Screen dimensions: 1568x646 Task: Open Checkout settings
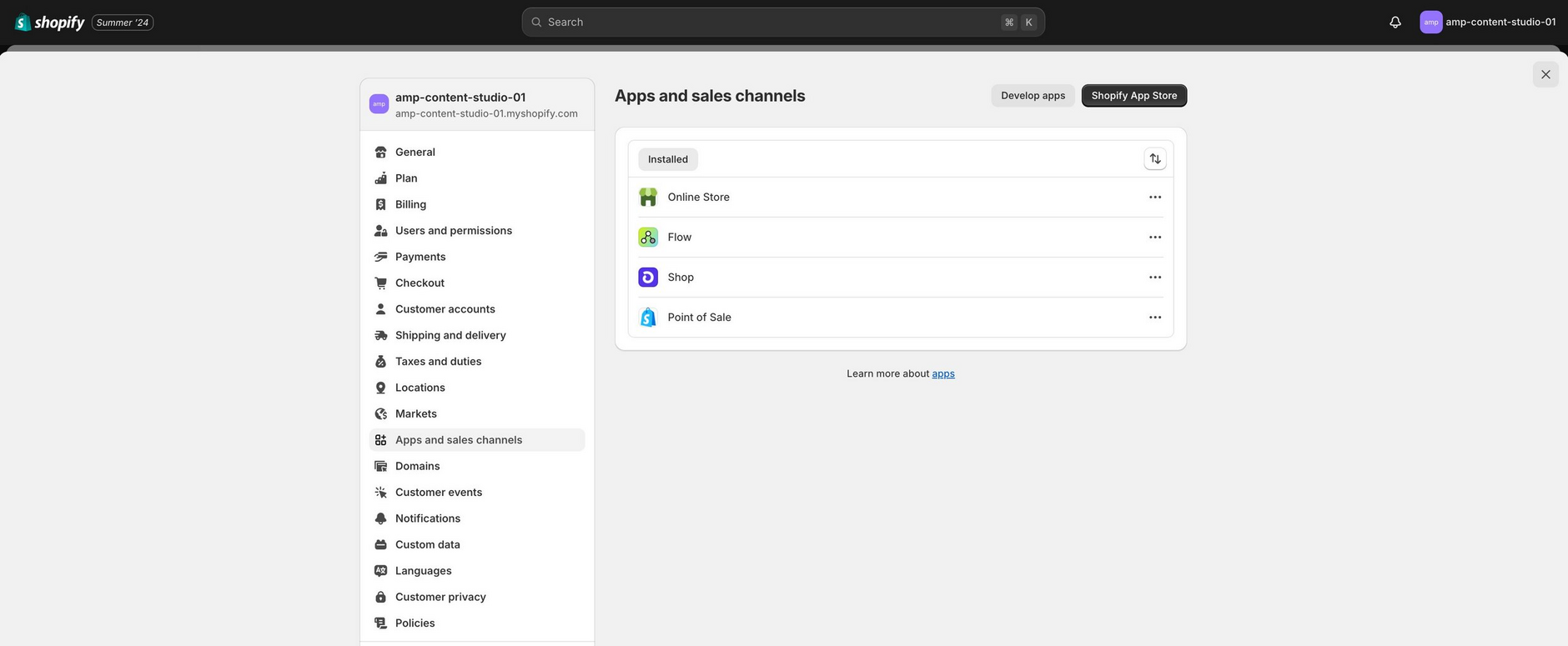[477, 283]
